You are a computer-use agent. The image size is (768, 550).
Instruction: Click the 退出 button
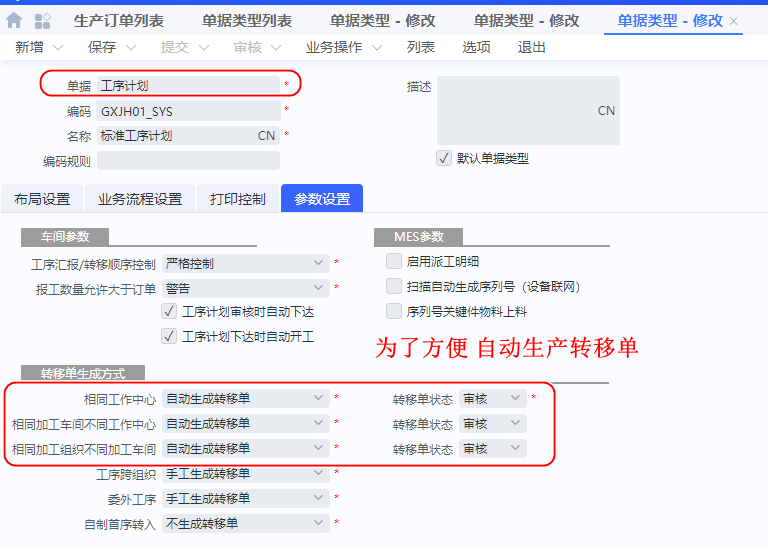532,48
